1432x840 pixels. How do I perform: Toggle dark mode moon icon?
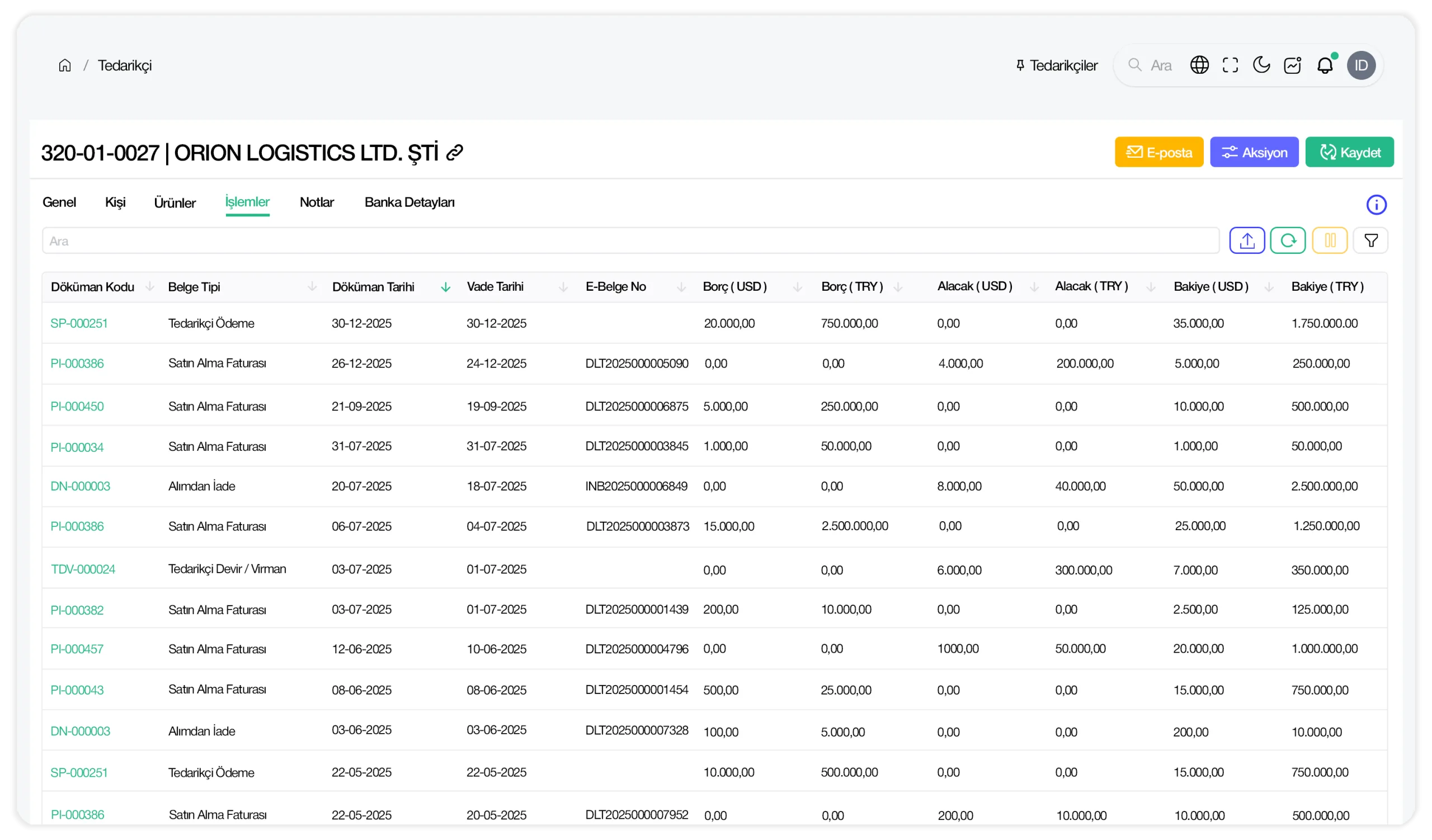(x=1261, y=65)
